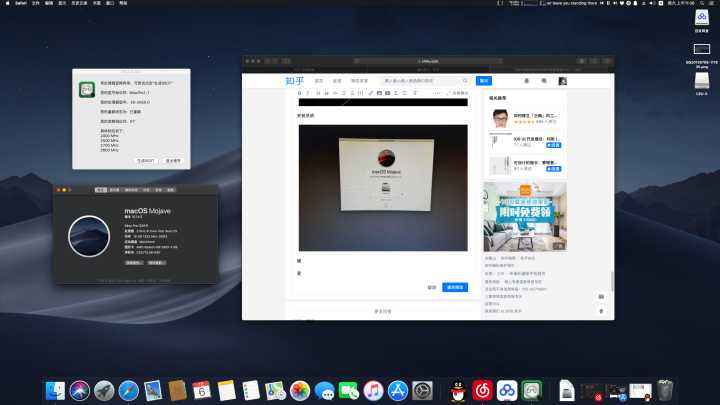Open Zhihu private messages icon
Viewport: 720px width, 405px height.
544,81
